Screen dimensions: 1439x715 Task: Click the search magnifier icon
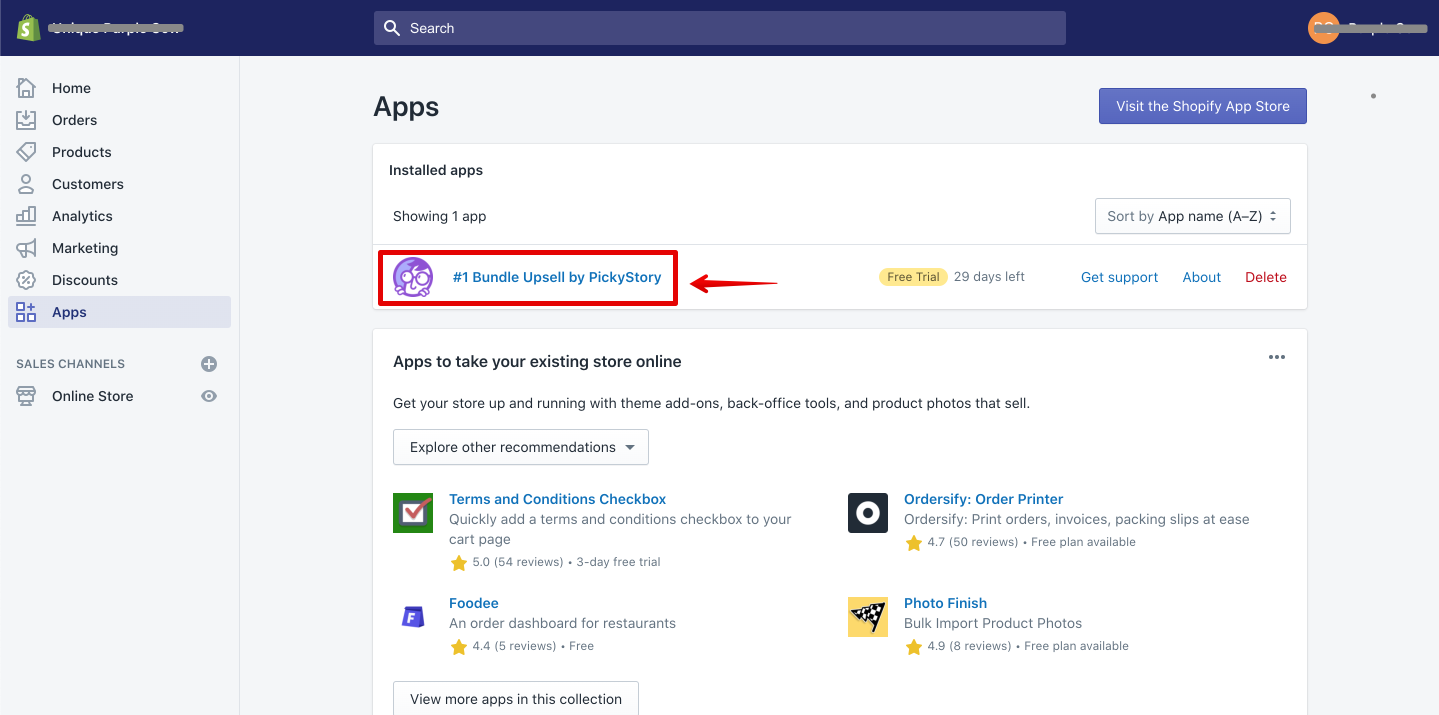pyautogui.click(x=392, y=28)
